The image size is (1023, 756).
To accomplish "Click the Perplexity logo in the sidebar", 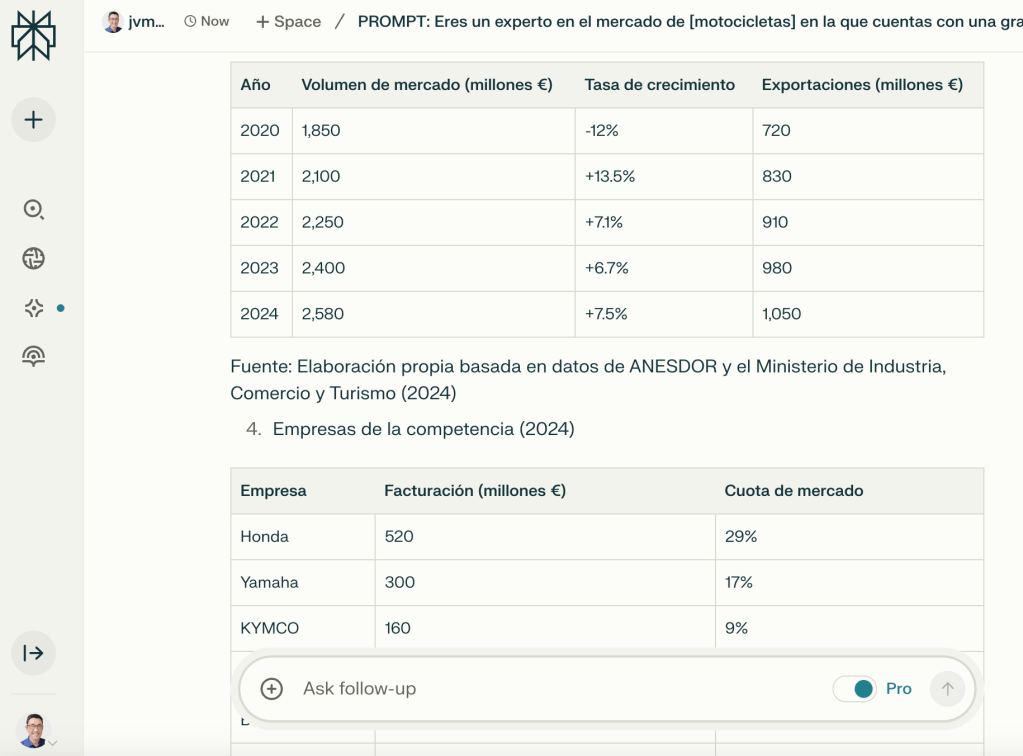I will [33, 37].
